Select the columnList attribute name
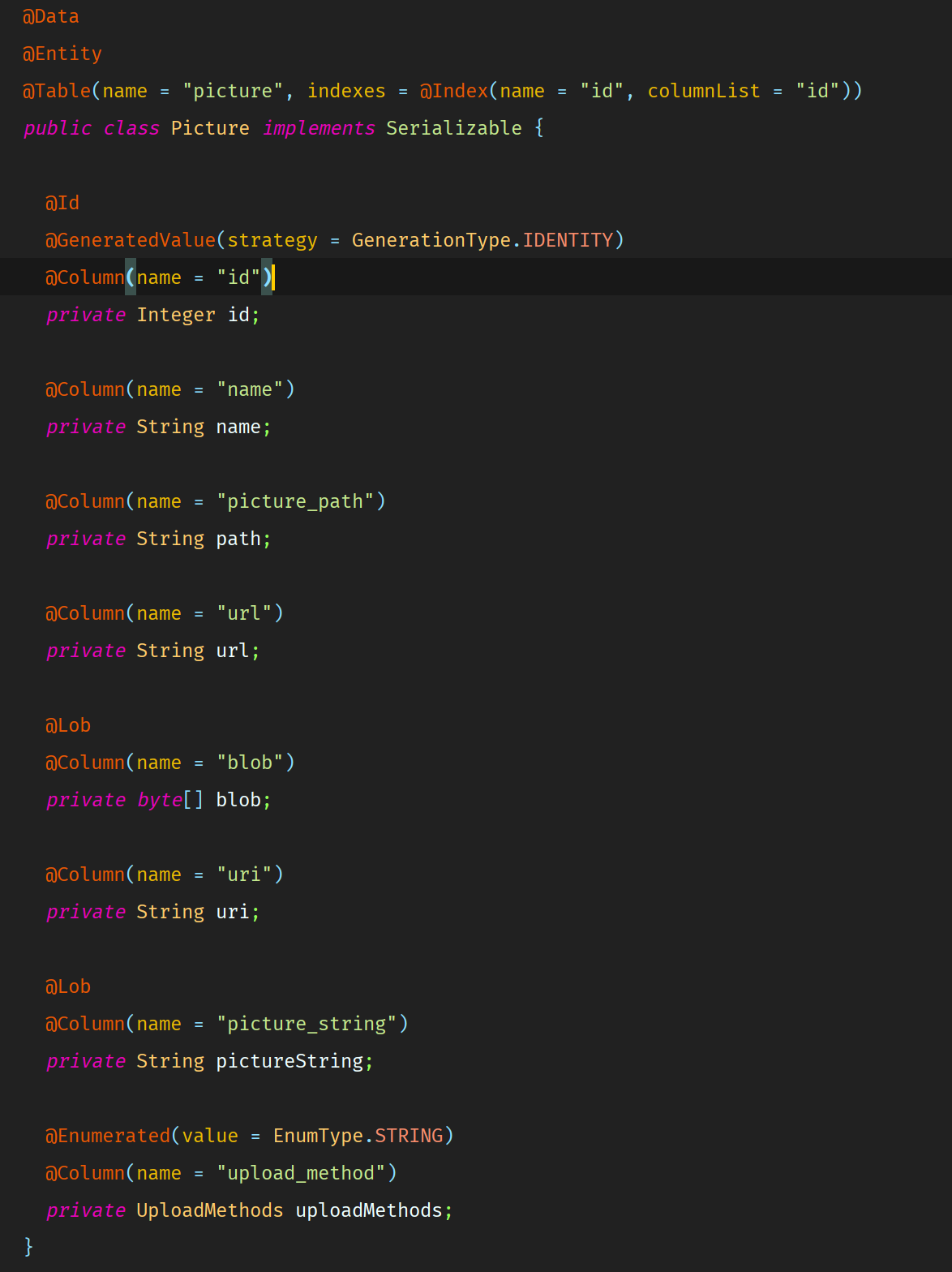Screen dimensions: 952x1272 703,91
